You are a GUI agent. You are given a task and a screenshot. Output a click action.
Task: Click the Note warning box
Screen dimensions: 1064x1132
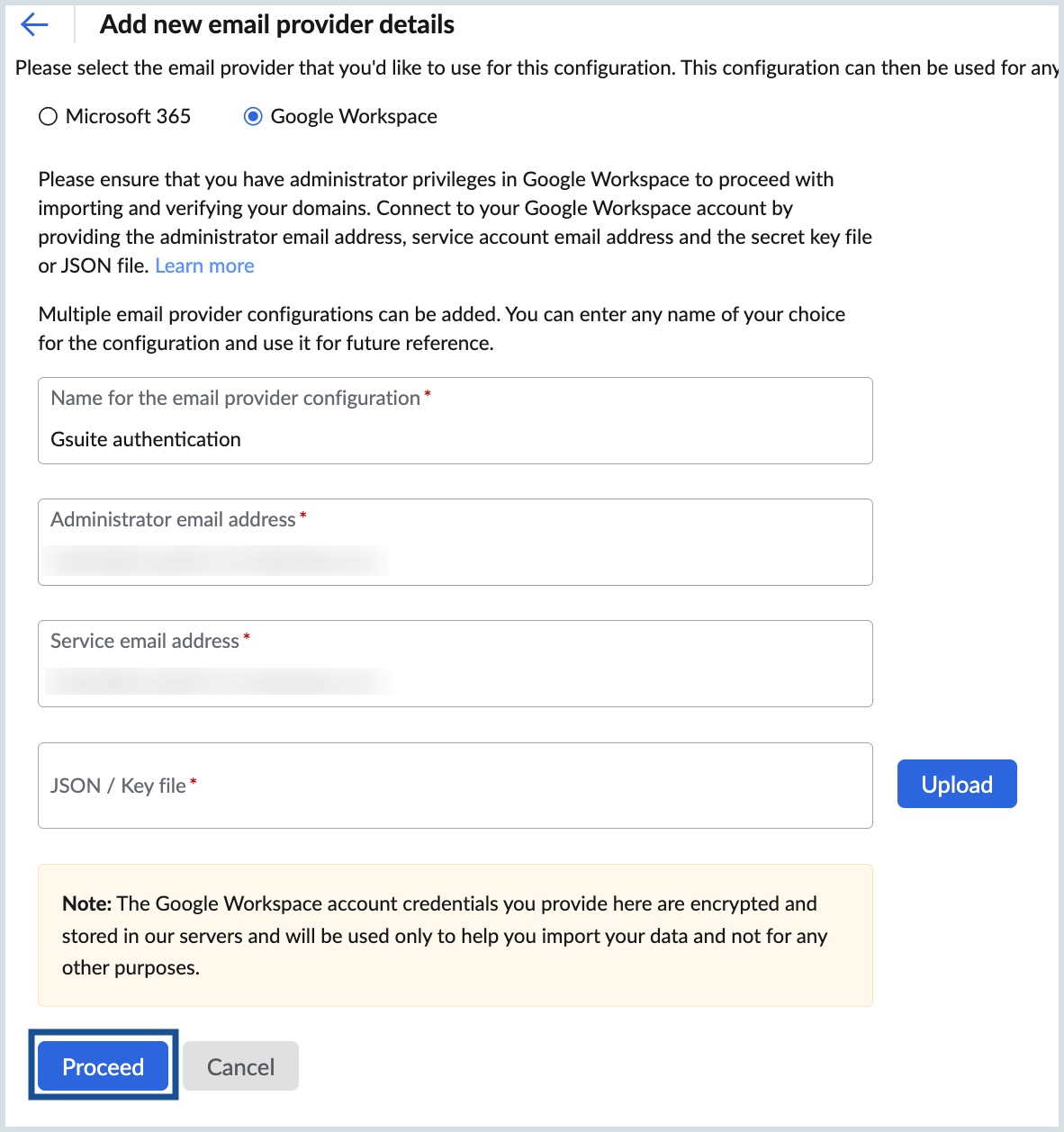455,935
